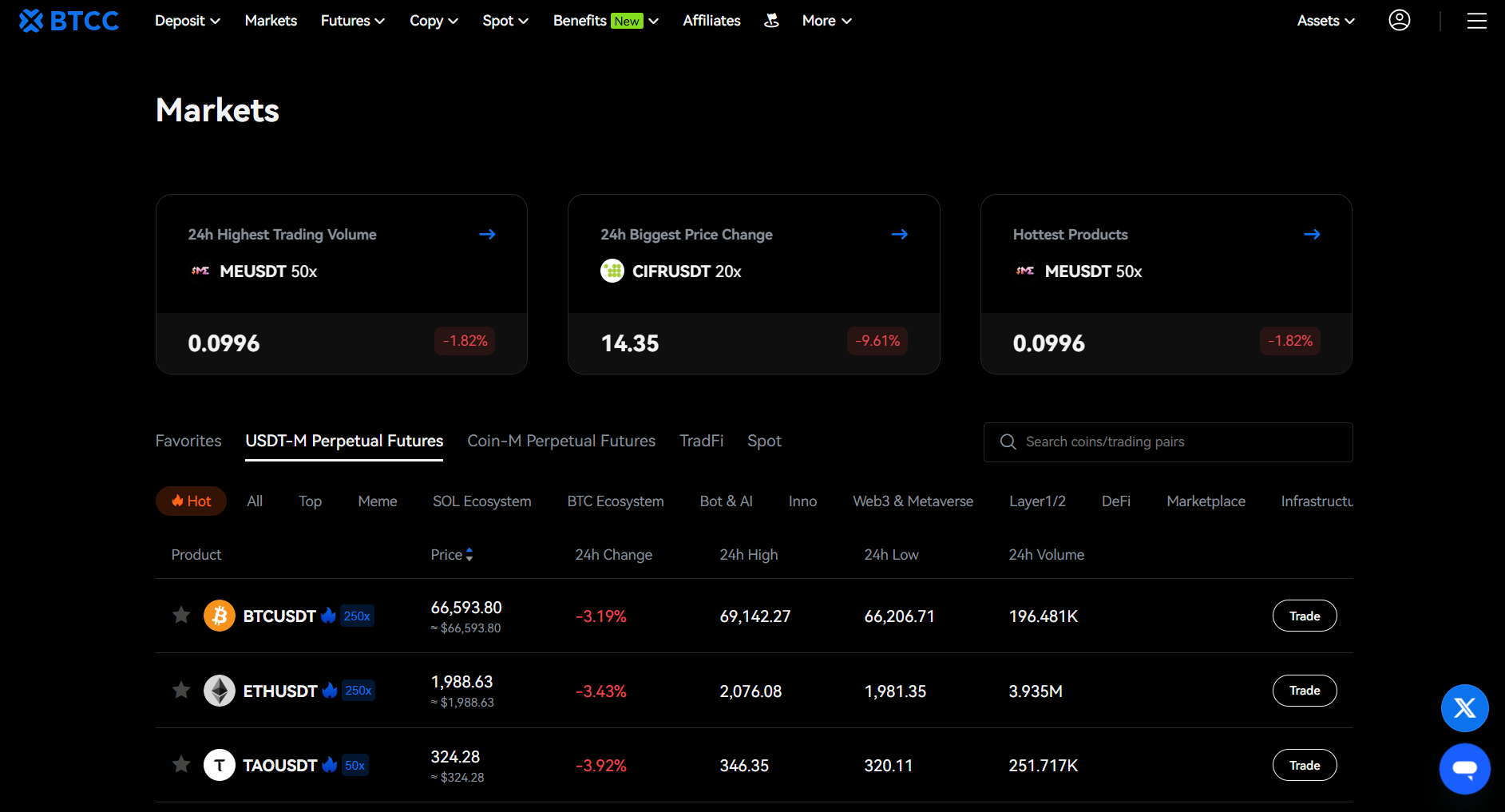Switch to the Spot markets tab
Image resolution: width=1505 pixels, height=812 pixels.
764,441
